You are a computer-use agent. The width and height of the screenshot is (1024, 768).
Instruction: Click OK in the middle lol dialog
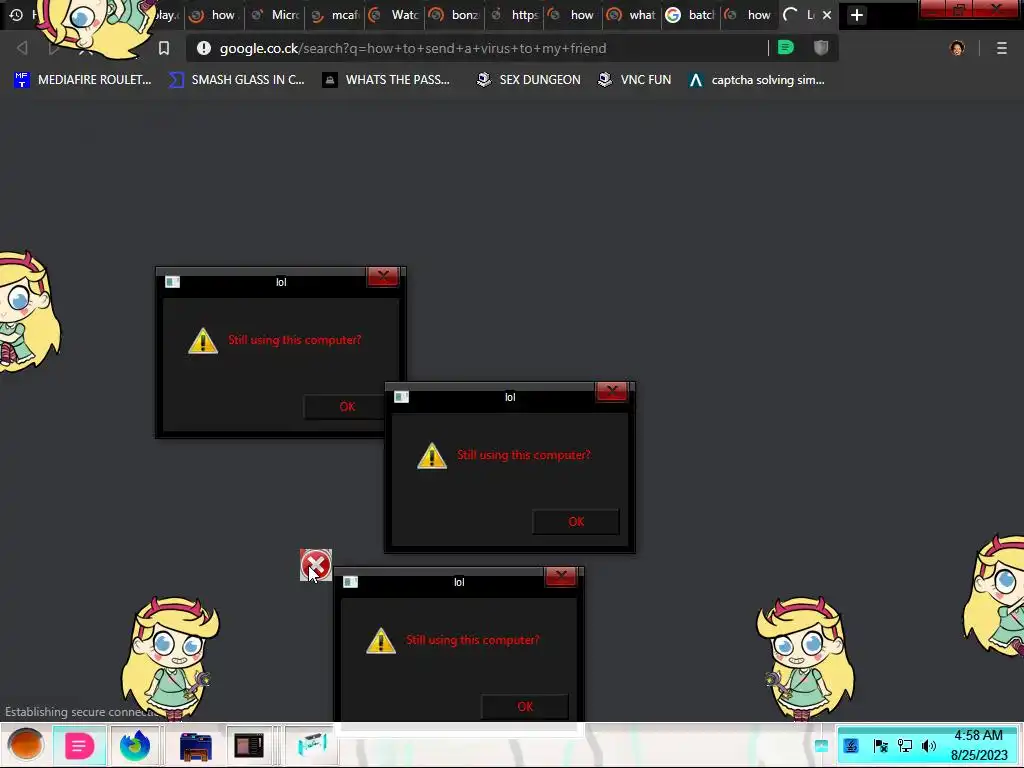click(x=576, y=521)
